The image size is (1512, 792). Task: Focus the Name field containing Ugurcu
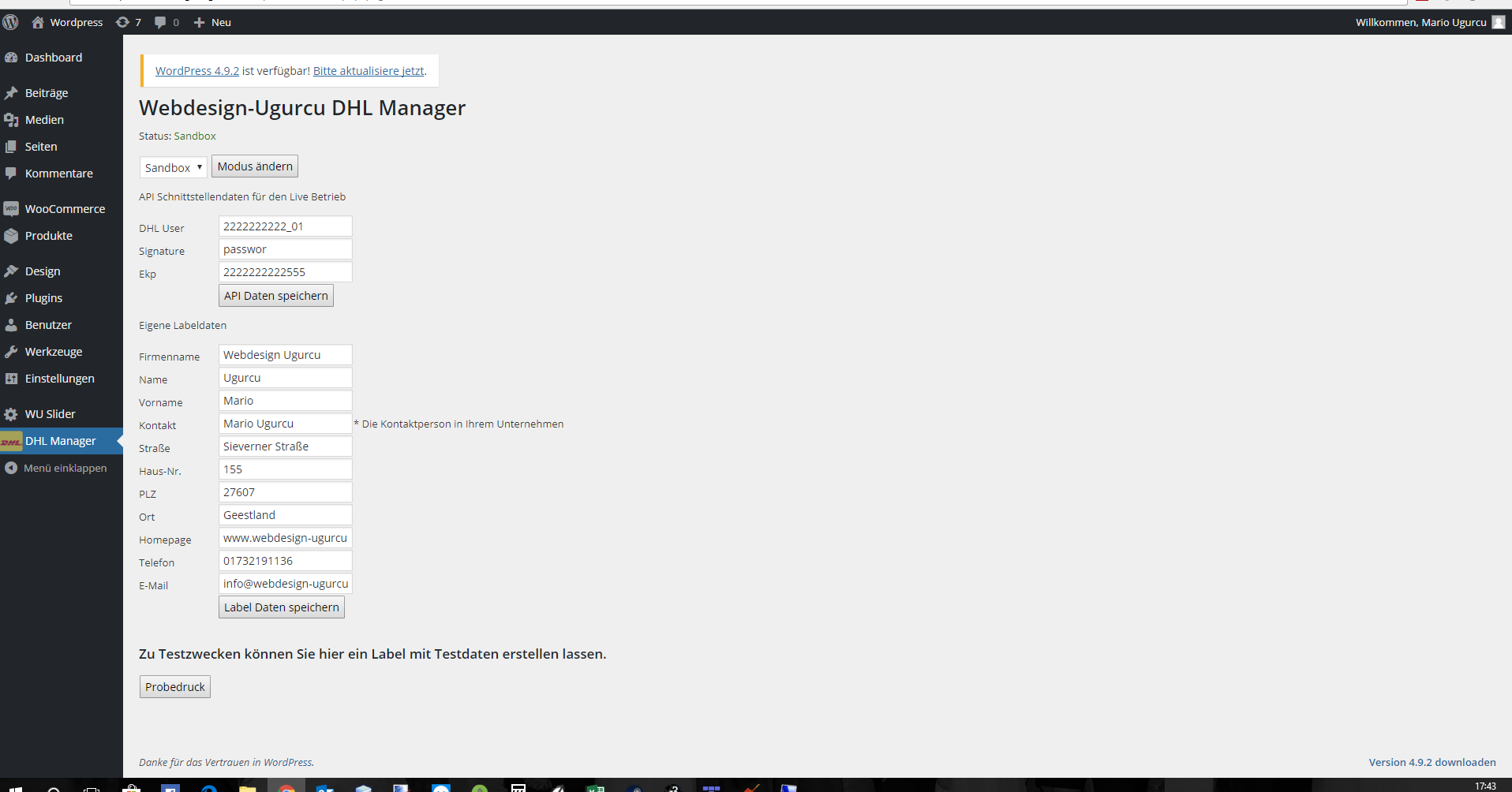coord(286,378)
